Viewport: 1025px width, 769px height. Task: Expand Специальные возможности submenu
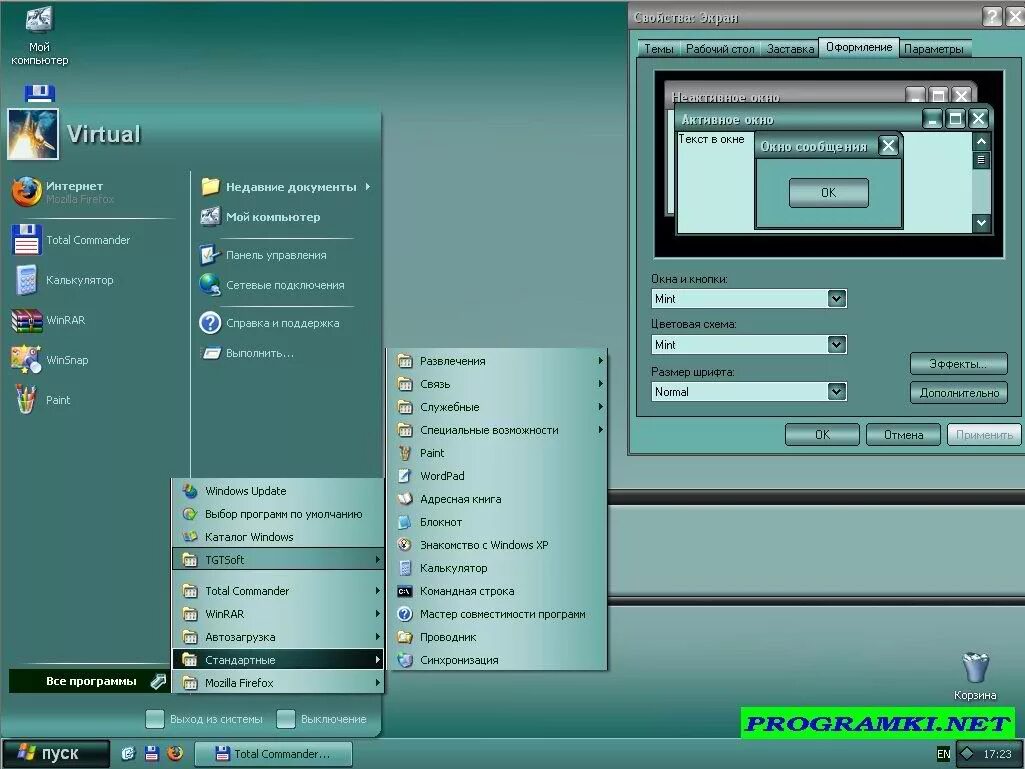(x=497, y=430)
